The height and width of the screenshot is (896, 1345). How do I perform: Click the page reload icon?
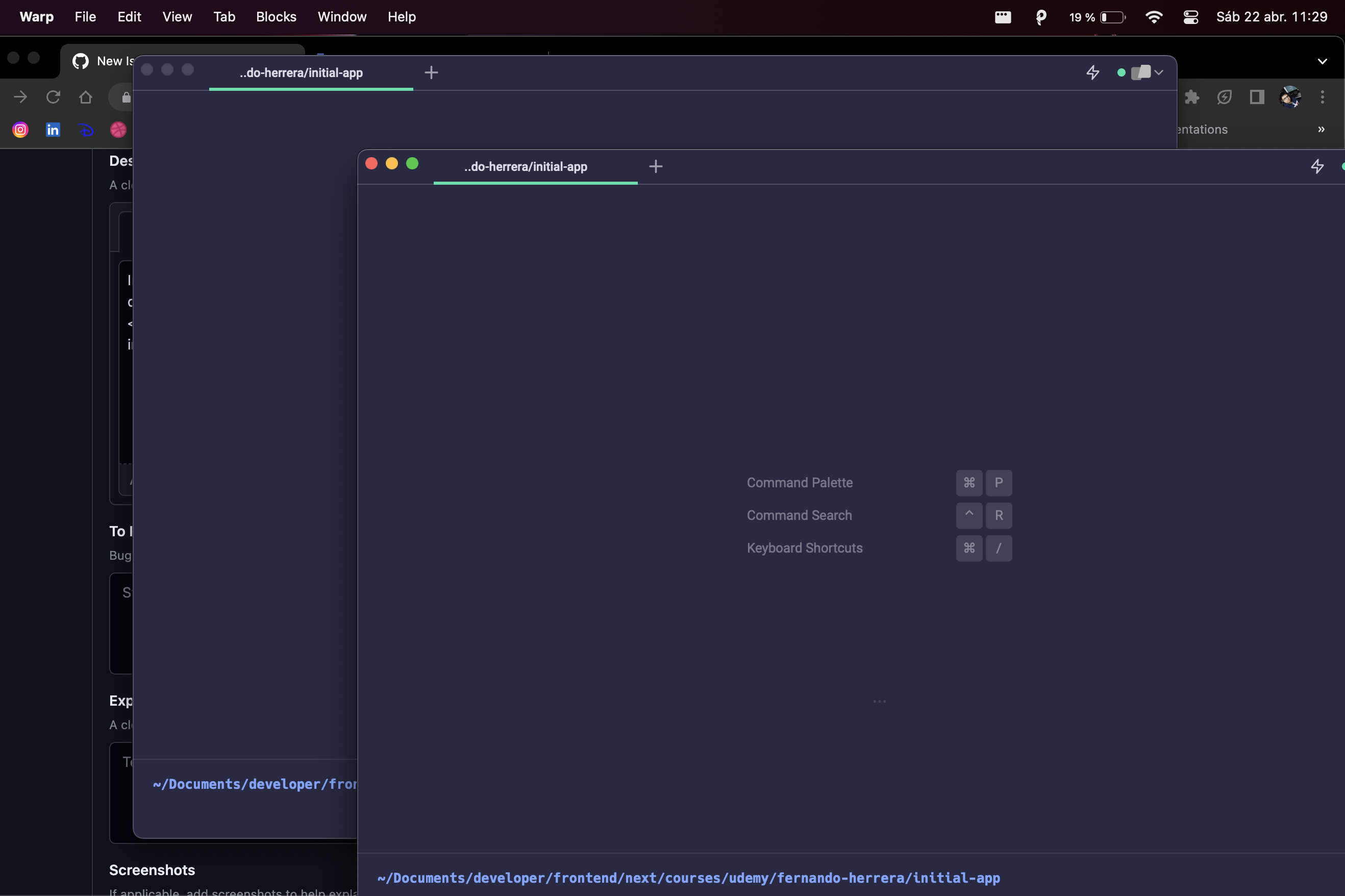53,96
